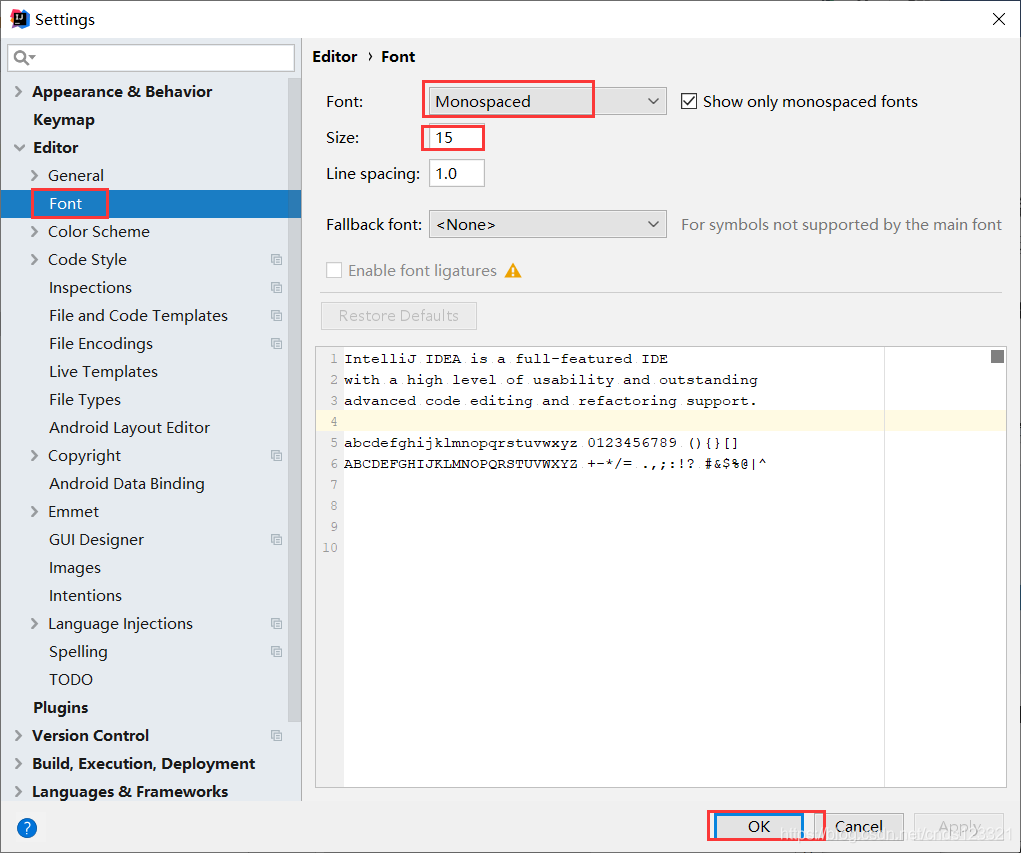Click the font ligatures warning icon
The image size is (1021, 853).
513,270
